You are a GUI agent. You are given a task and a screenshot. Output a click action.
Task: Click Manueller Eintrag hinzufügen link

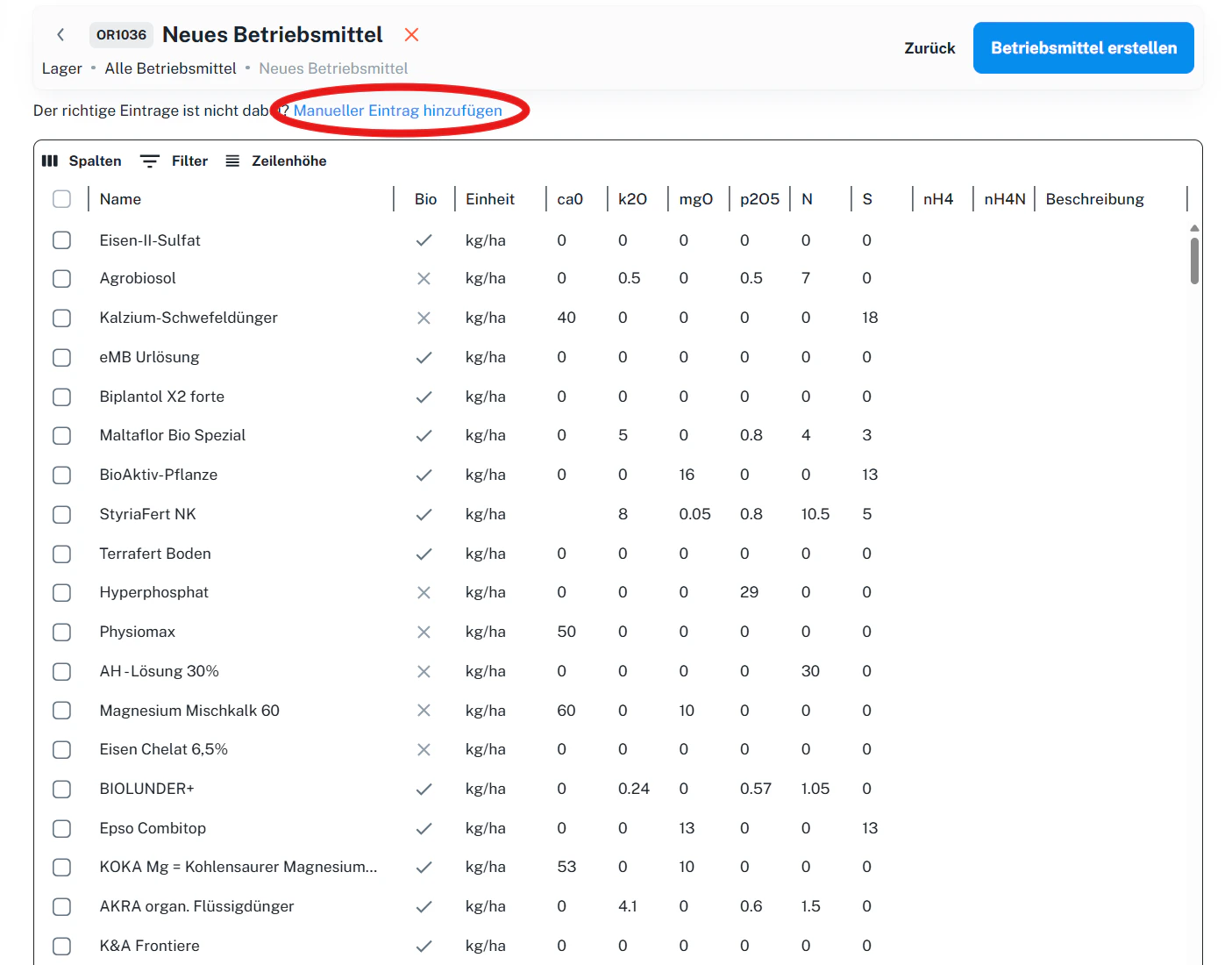(x=397, y=111)
